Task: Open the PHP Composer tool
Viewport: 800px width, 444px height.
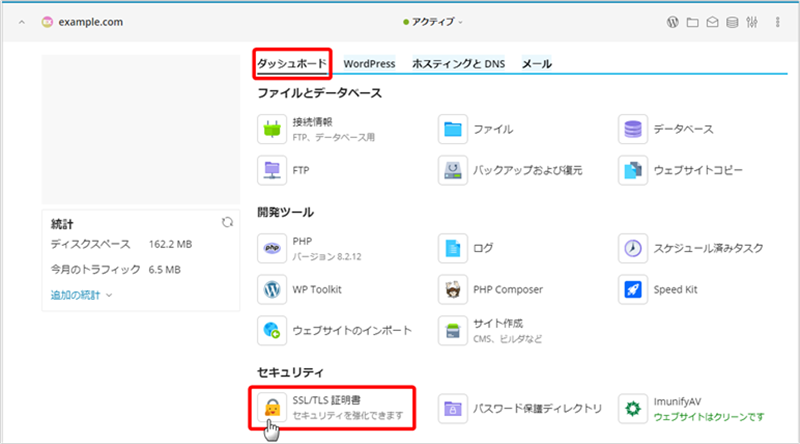Action: tap(490, 289)
